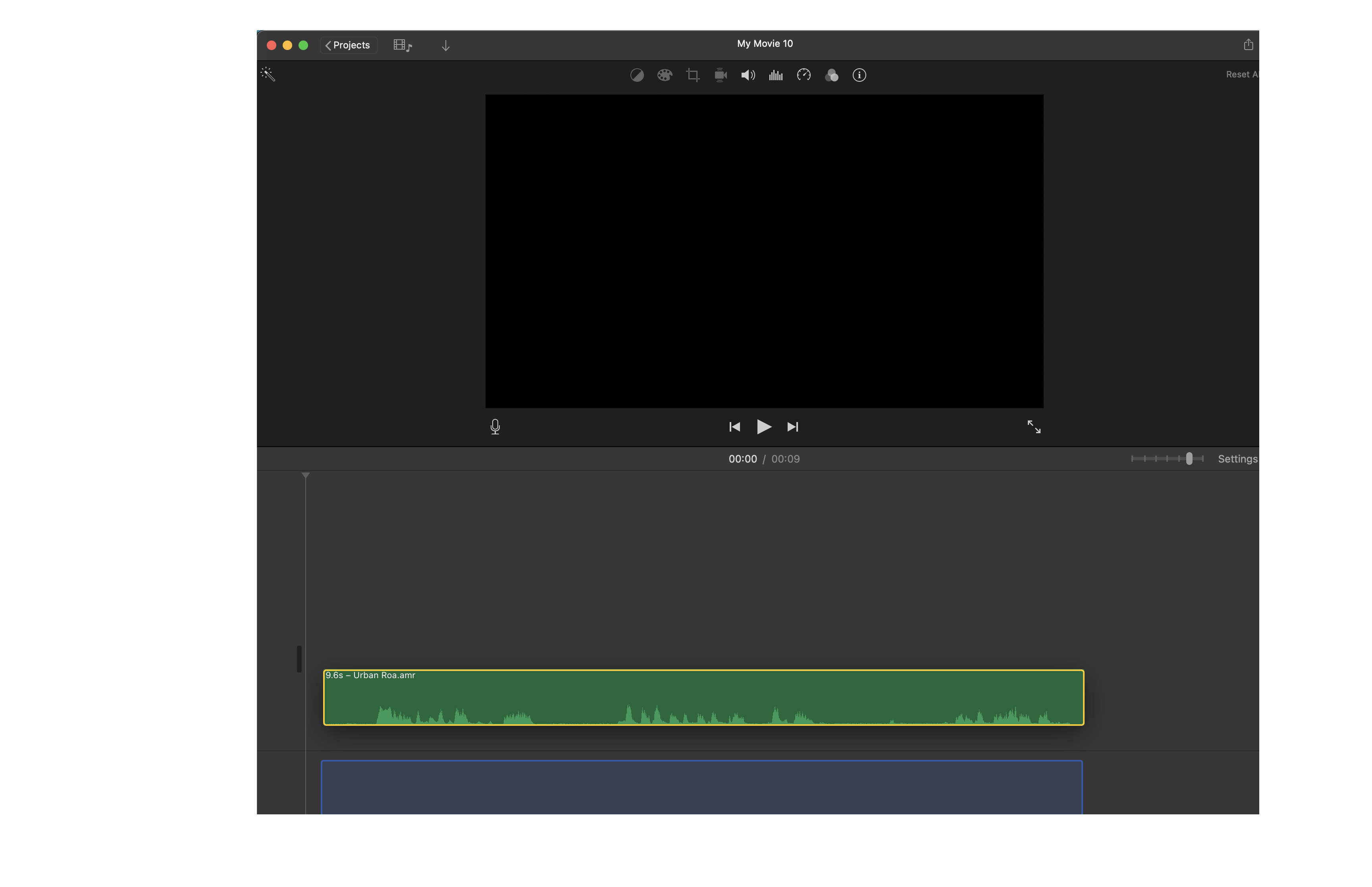Click the Import media down arrow
This screenshot has width=1372, height=887.
pos(445,45)
